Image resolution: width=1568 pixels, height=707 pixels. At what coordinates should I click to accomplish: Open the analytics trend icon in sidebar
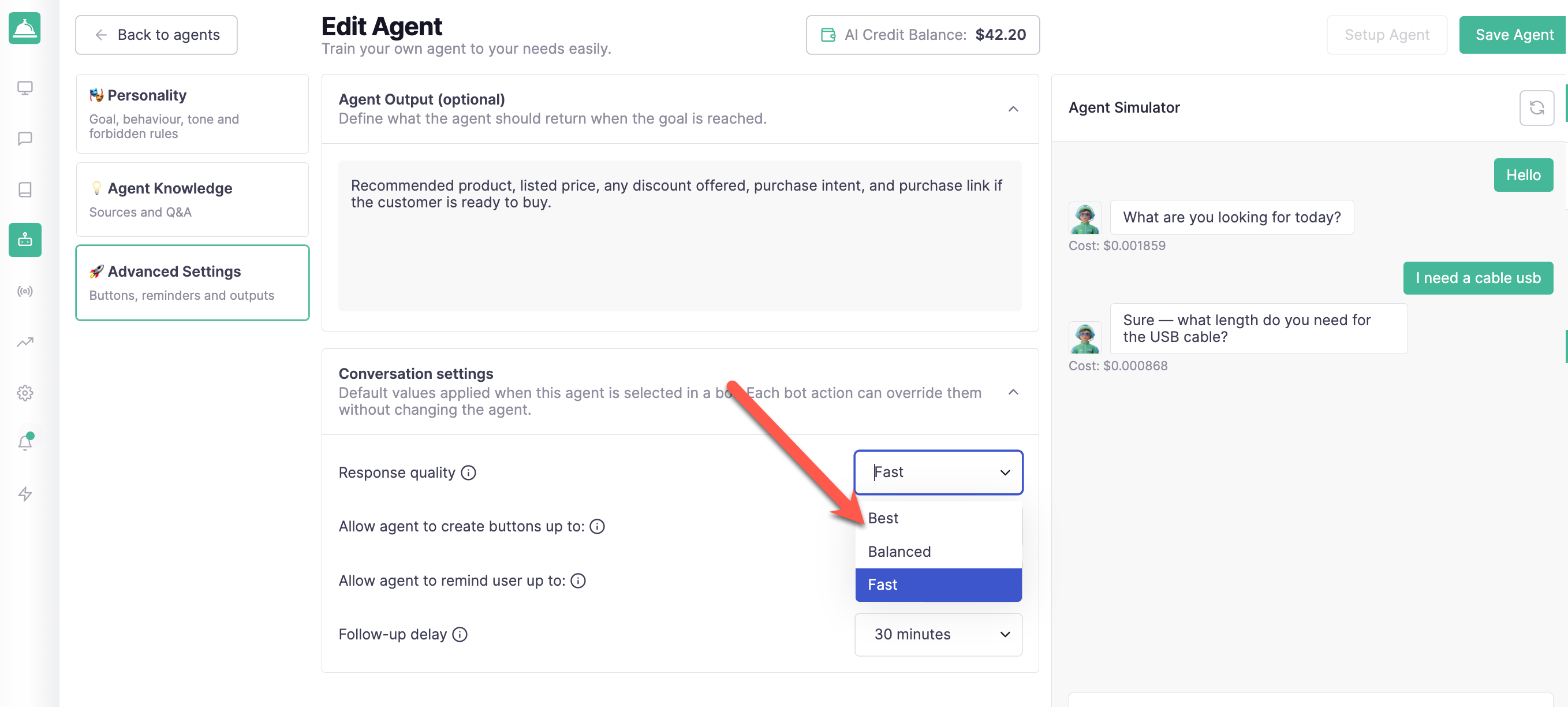[x=25, y=342]
